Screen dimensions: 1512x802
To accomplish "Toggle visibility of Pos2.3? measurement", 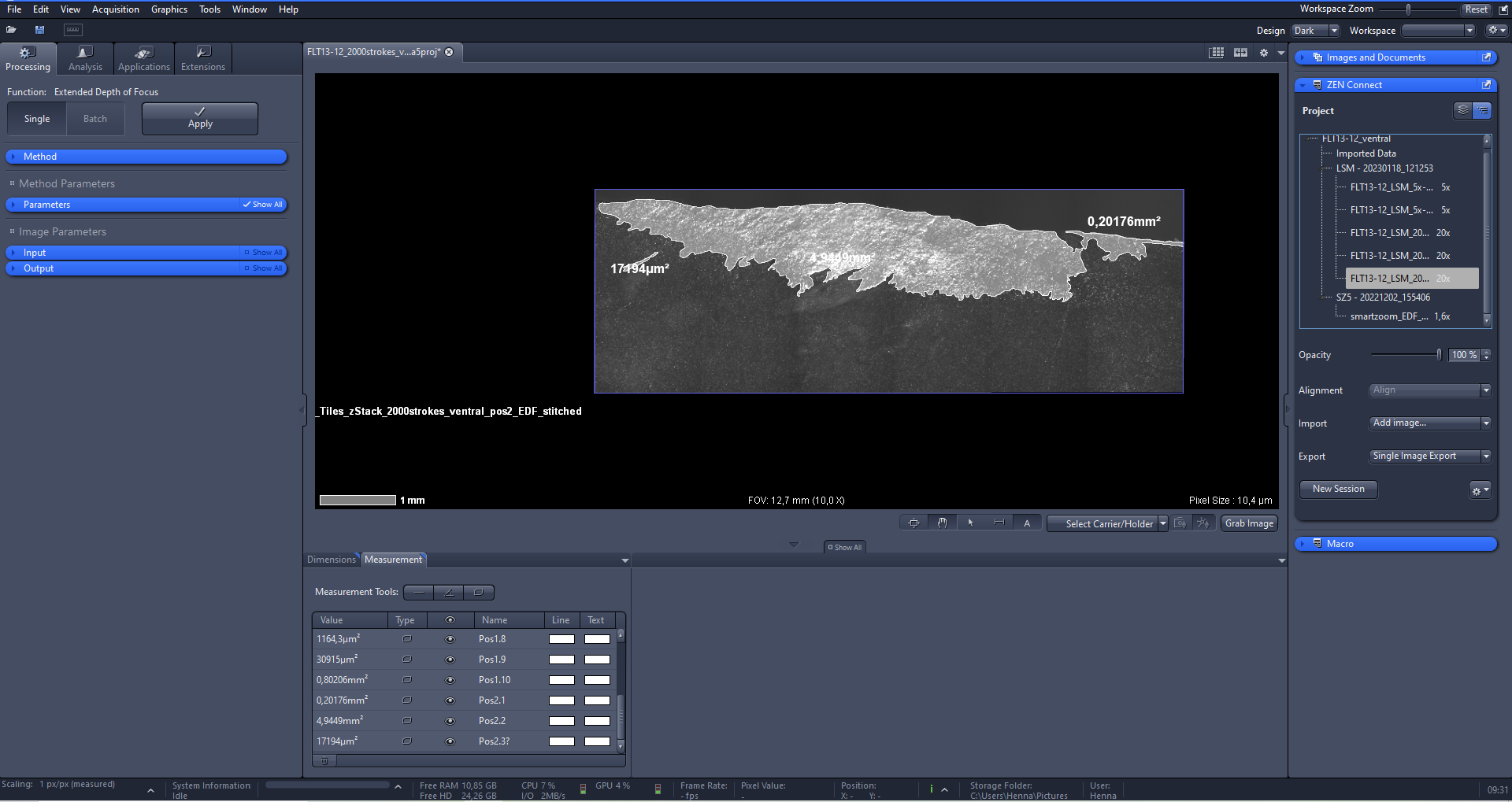I will [450, 741].
